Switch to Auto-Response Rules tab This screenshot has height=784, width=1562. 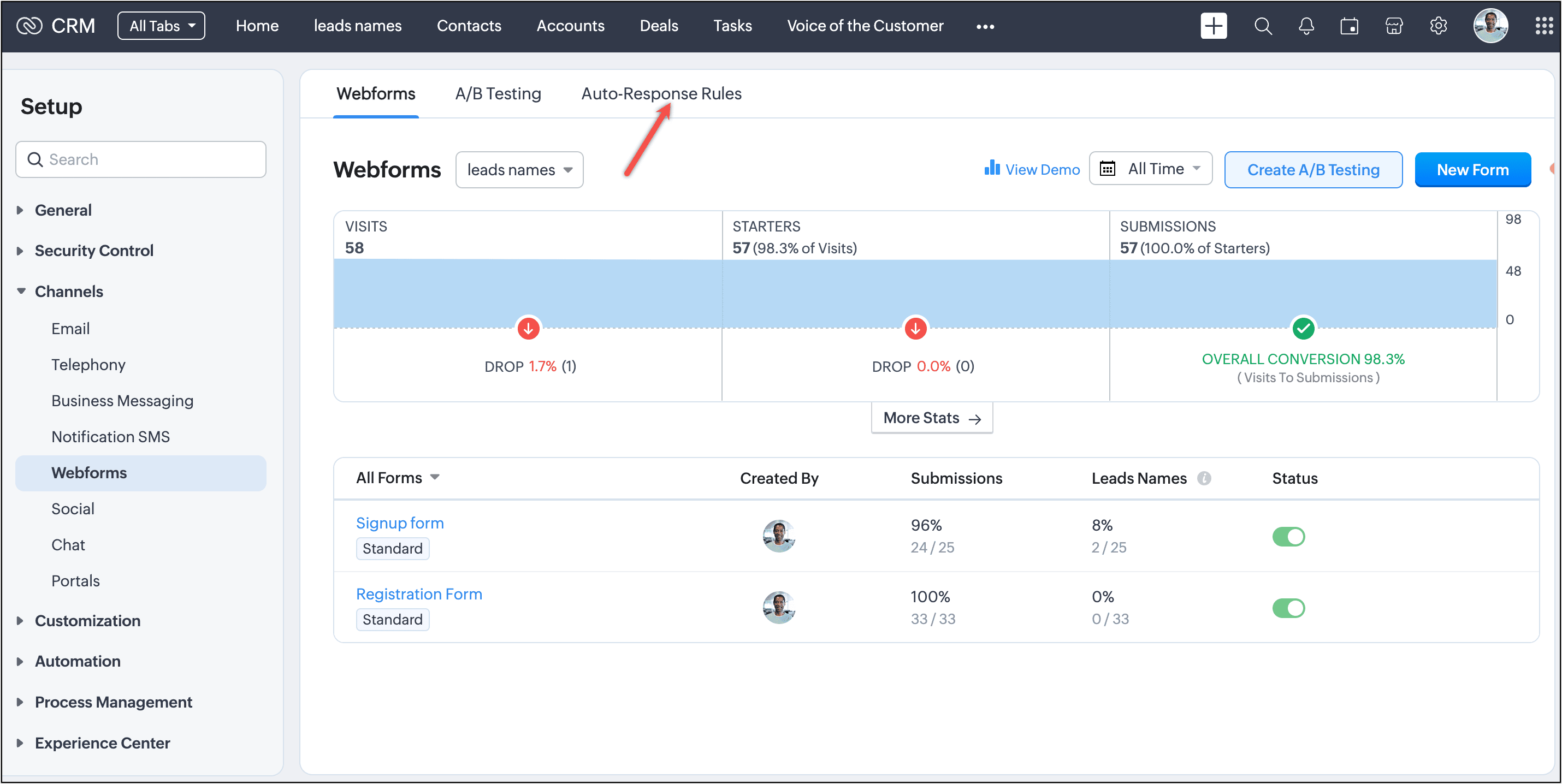(661, 93)
